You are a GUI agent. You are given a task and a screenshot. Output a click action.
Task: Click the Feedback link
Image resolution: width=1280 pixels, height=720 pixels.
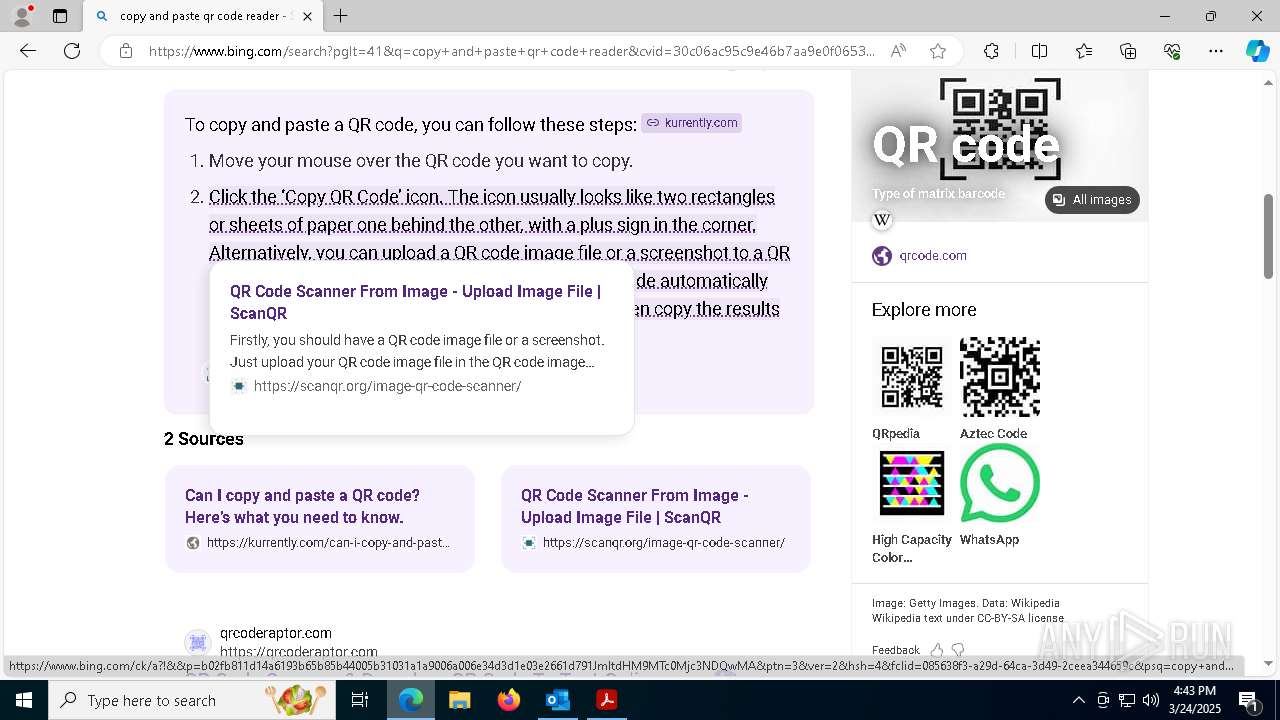click(895, 650)
